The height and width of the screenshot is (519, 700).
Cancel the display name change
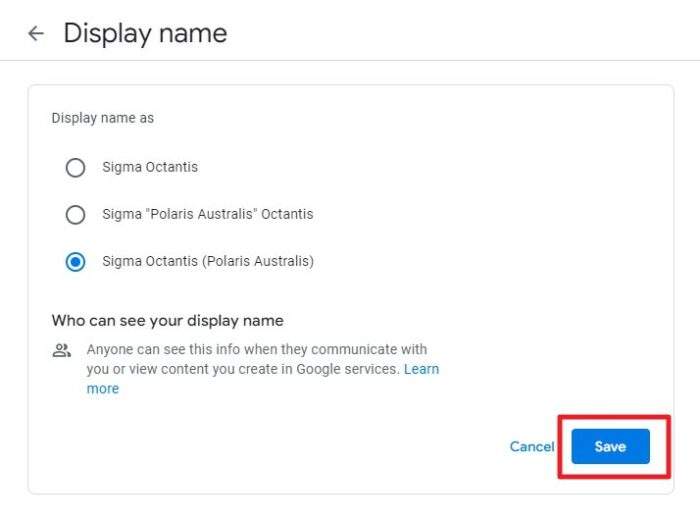[x=532, y=446]
